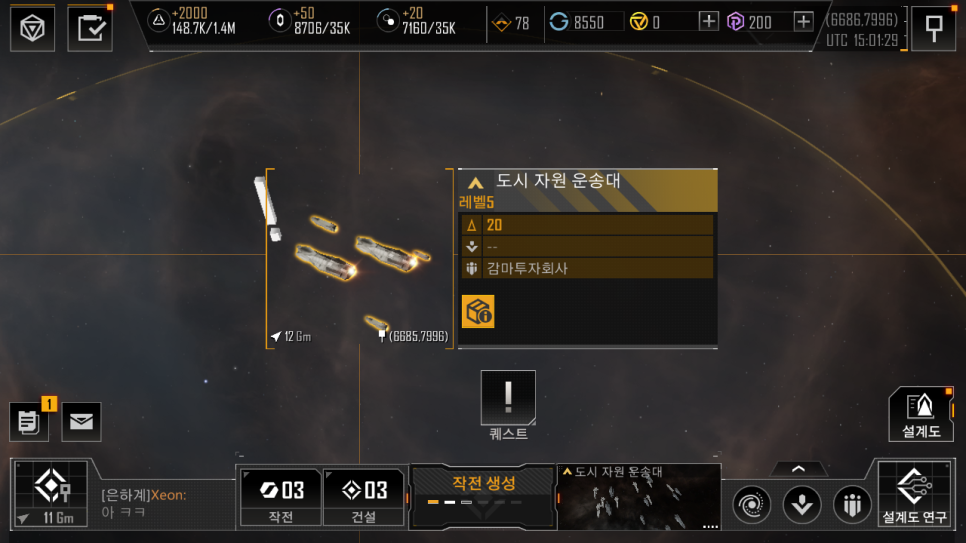Open the 퀘스트 quest button
Viewport: 966px width, 543px height.
point(508,406)
